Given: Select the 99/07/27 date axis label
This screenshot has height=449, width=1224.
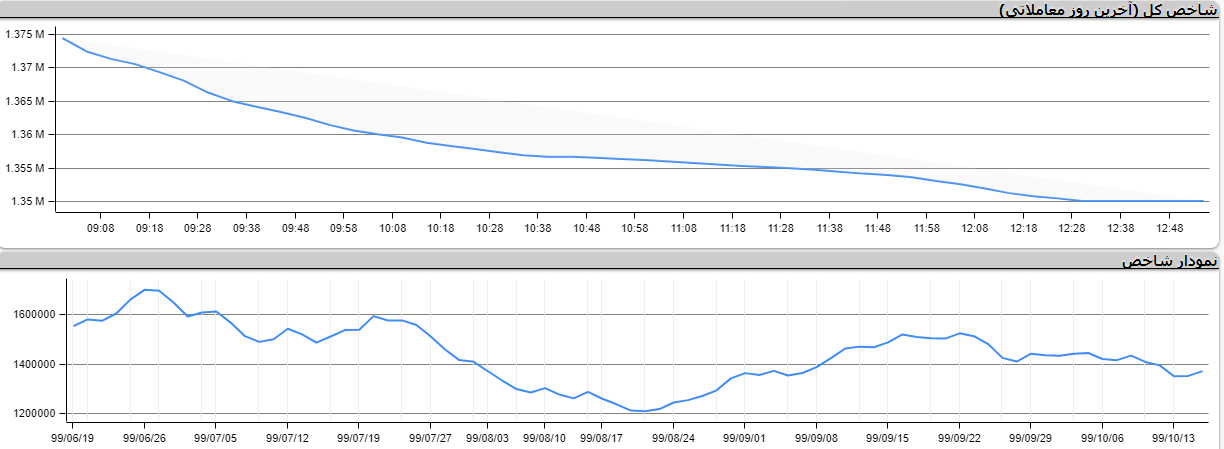Looking at the screenshot, I should 430,437.
